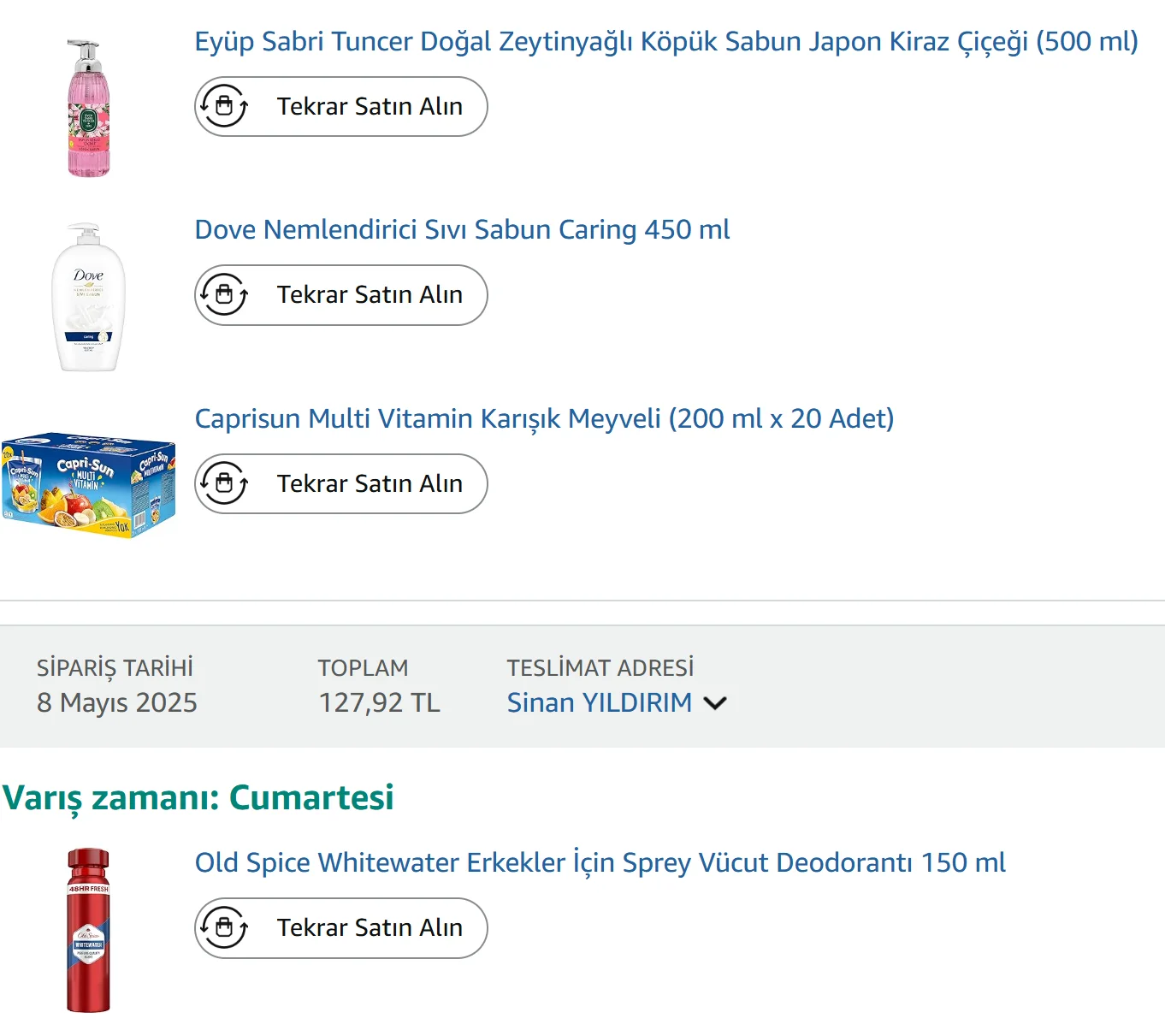Click the reorder icon for Old Spice deodorant

pos(224,928)
